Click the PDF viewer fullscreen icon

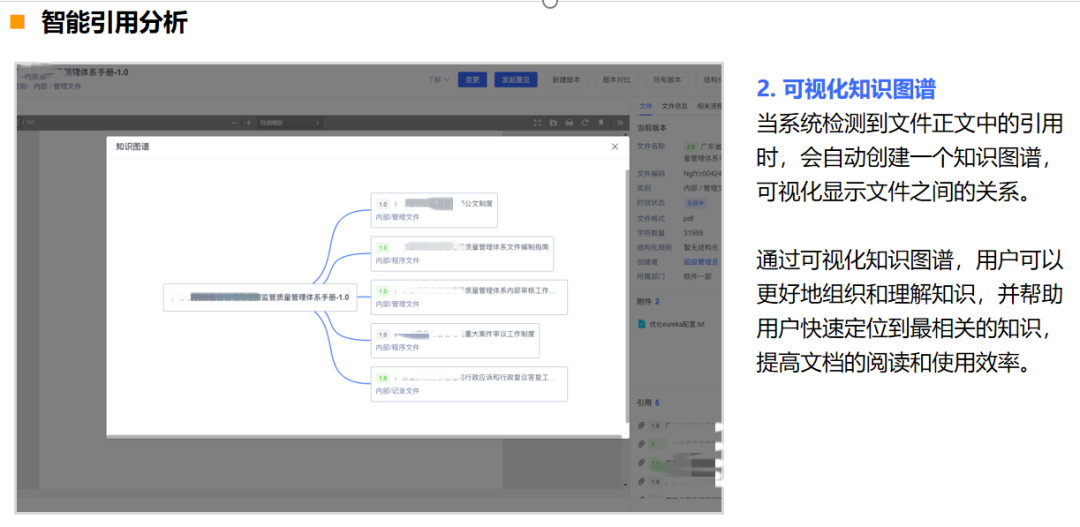click(x=537, y=123)
